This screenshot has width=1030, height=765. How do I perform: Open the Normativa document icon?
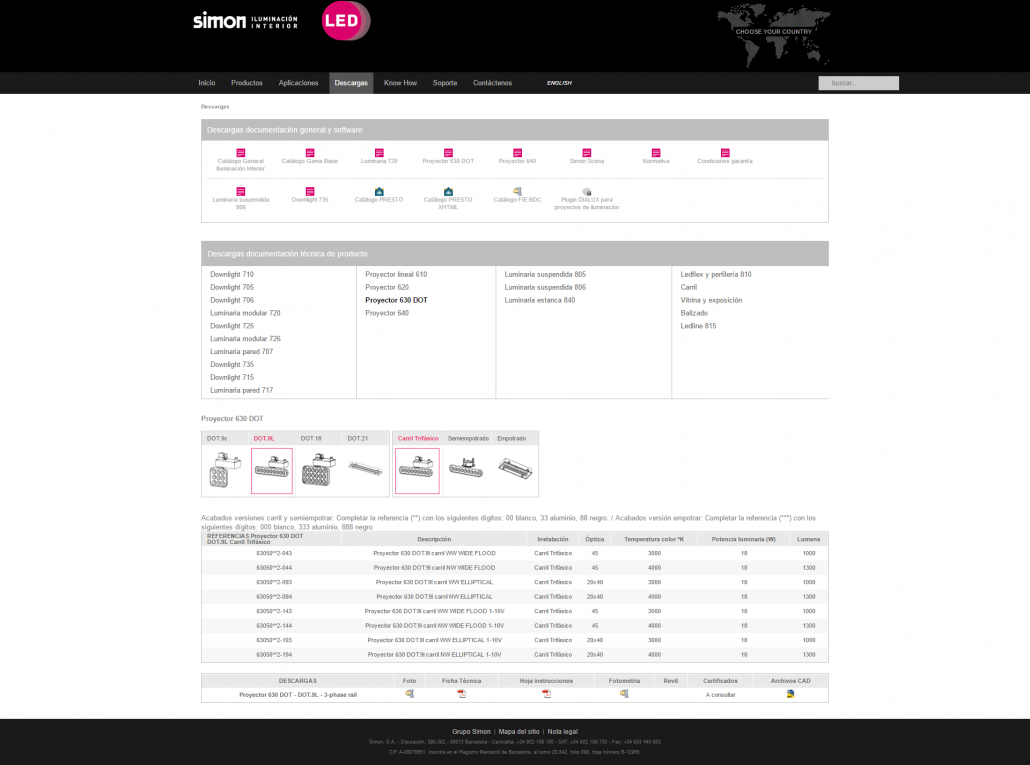pos(656,153)
